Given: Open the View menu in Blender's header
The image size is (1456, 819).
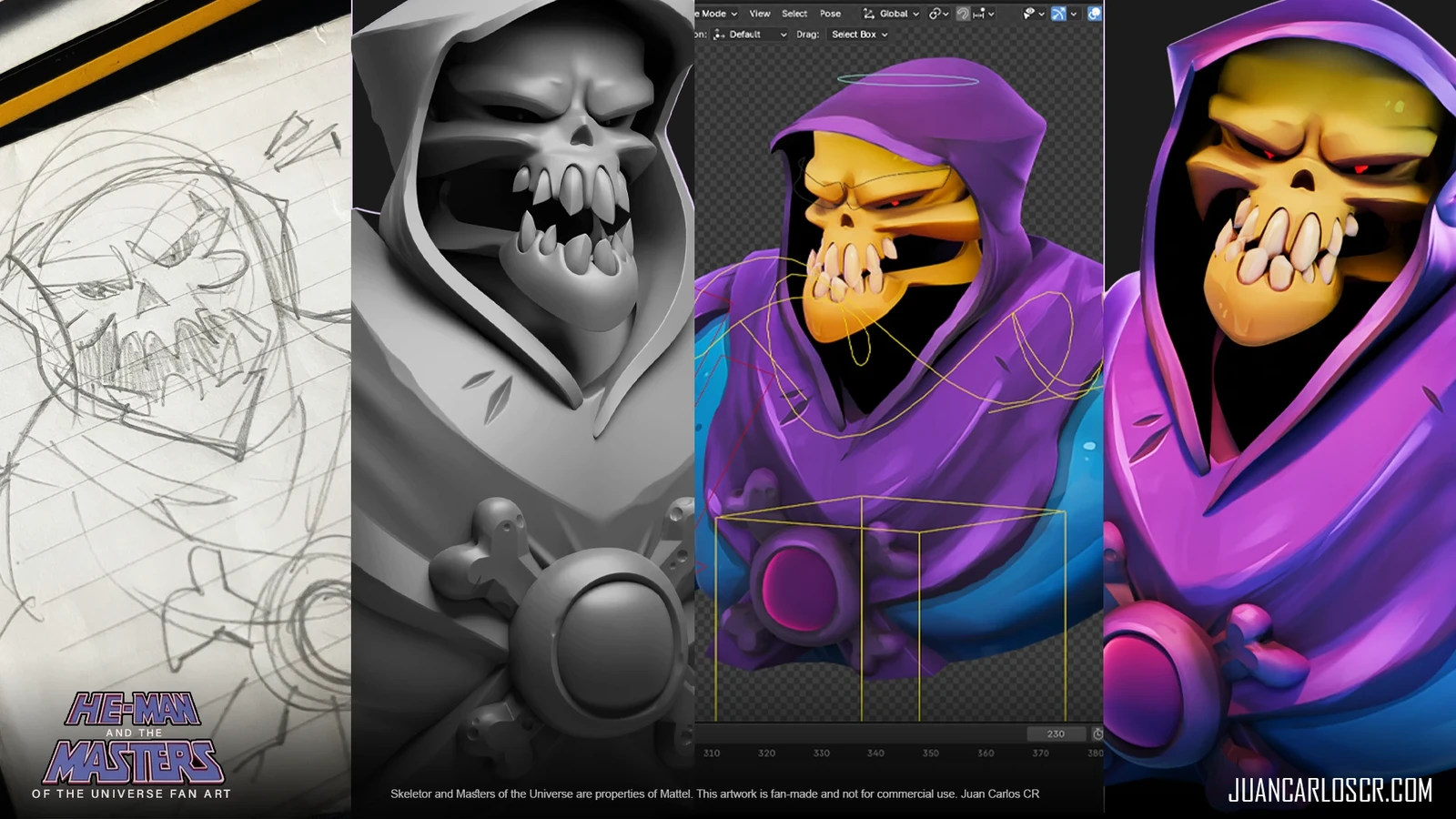Looking at the screenshot, I should (760, 14).
